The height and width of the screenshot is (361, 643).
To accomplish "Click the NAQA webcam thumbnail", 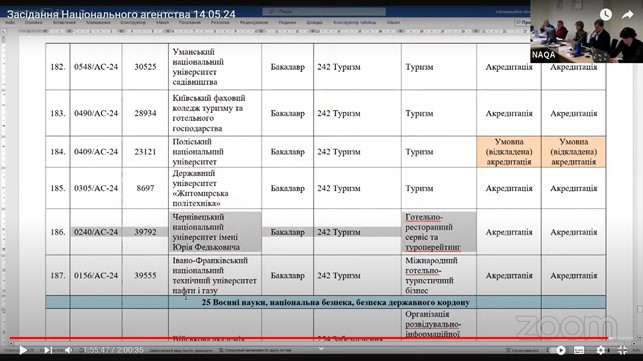I will click(586, 31).
